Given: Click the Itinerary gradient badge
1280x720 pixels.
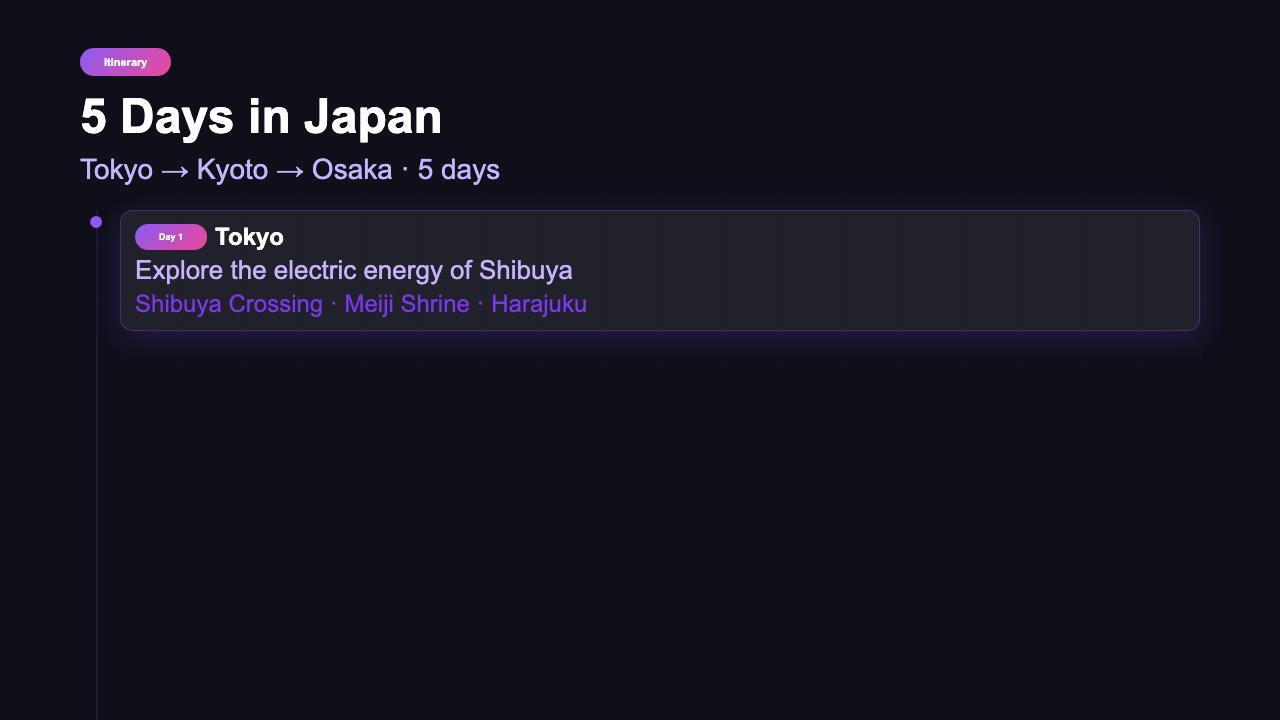Looking at the screenshot, I should [x=125, y=62].
